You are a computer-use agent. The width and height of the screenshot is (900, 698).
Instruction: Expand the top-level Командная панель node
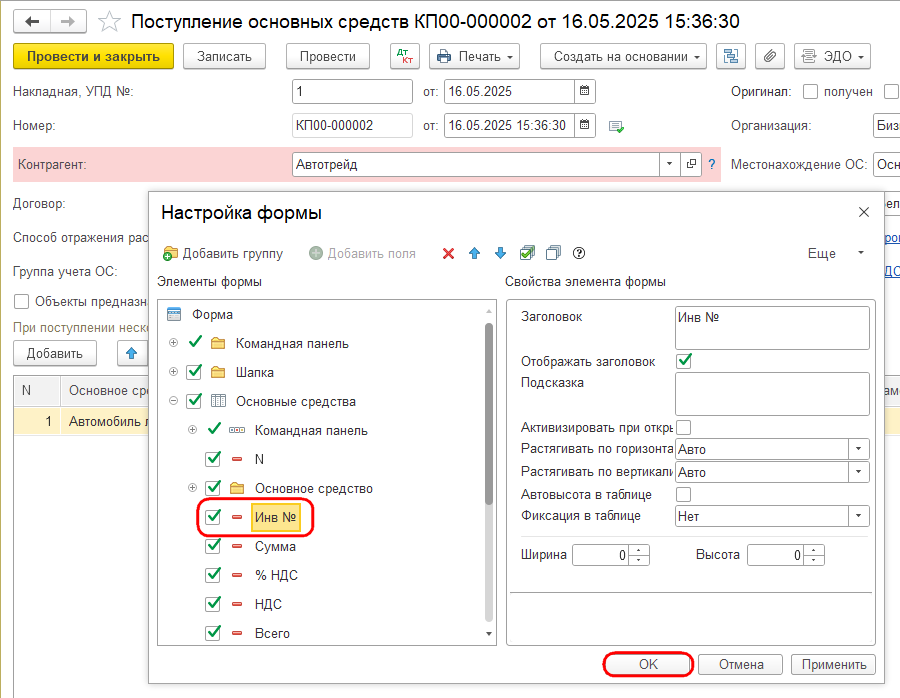coord(173,343)
